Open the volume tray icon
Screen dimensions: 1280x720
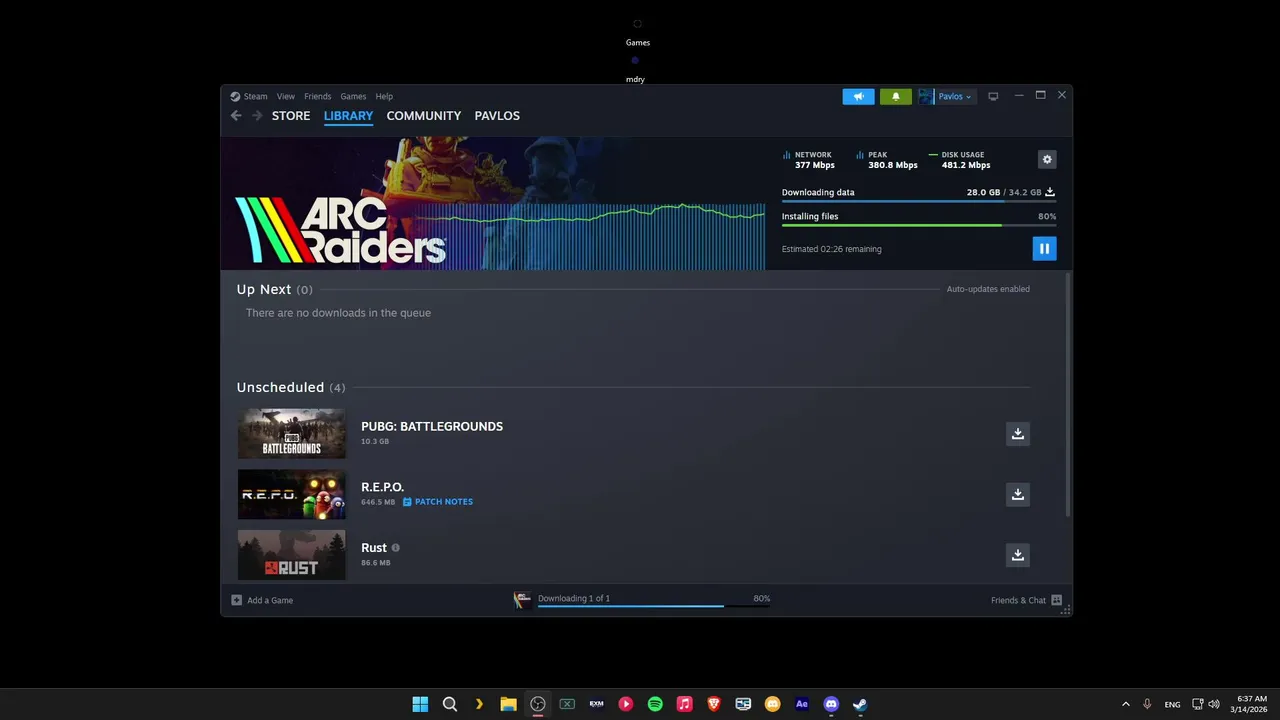tap(1213, 704)
